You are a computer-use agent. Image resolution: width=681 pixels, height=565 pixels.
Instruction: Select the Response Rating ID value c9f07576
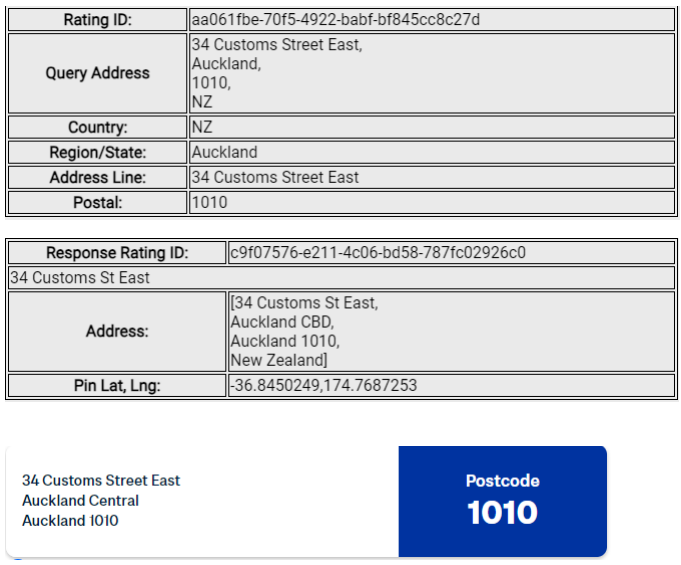[x=378, y=253]
